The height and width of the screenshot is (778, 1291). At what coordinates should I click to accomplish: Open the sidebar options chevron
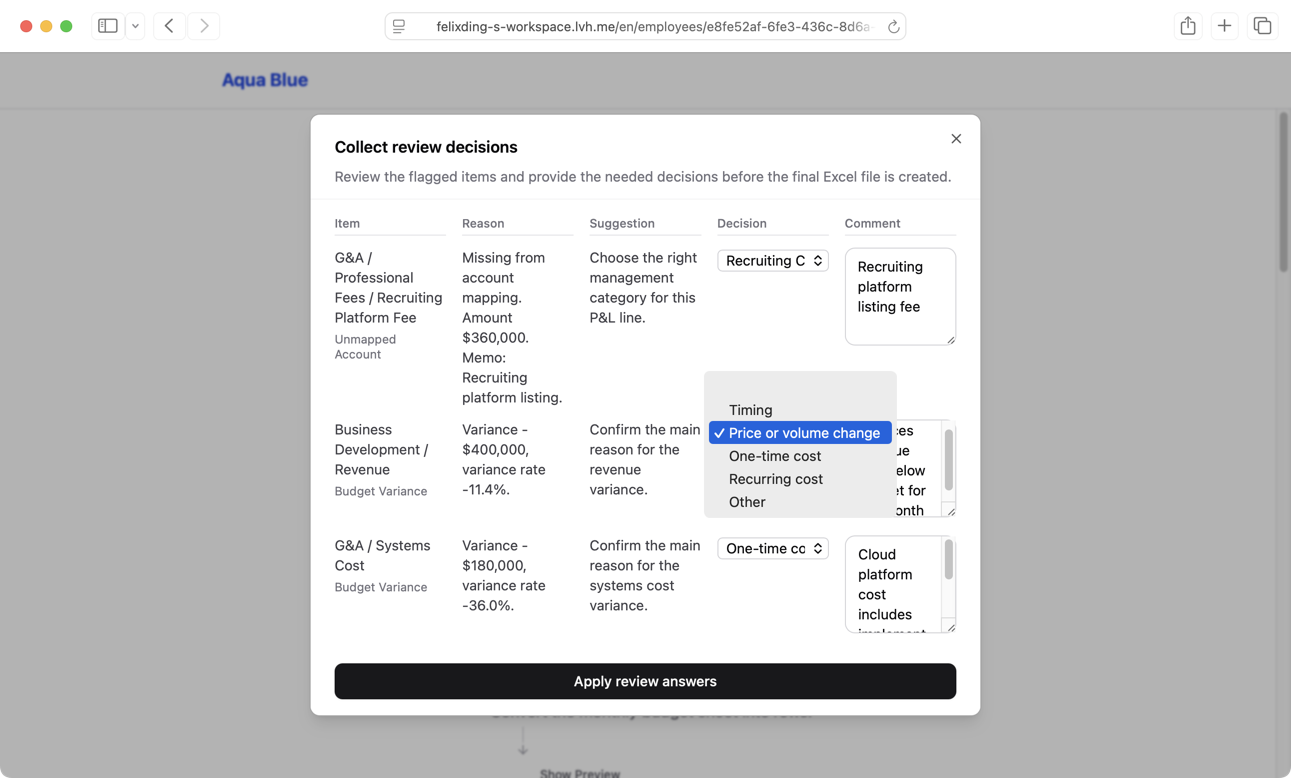(x=135, y=26)
